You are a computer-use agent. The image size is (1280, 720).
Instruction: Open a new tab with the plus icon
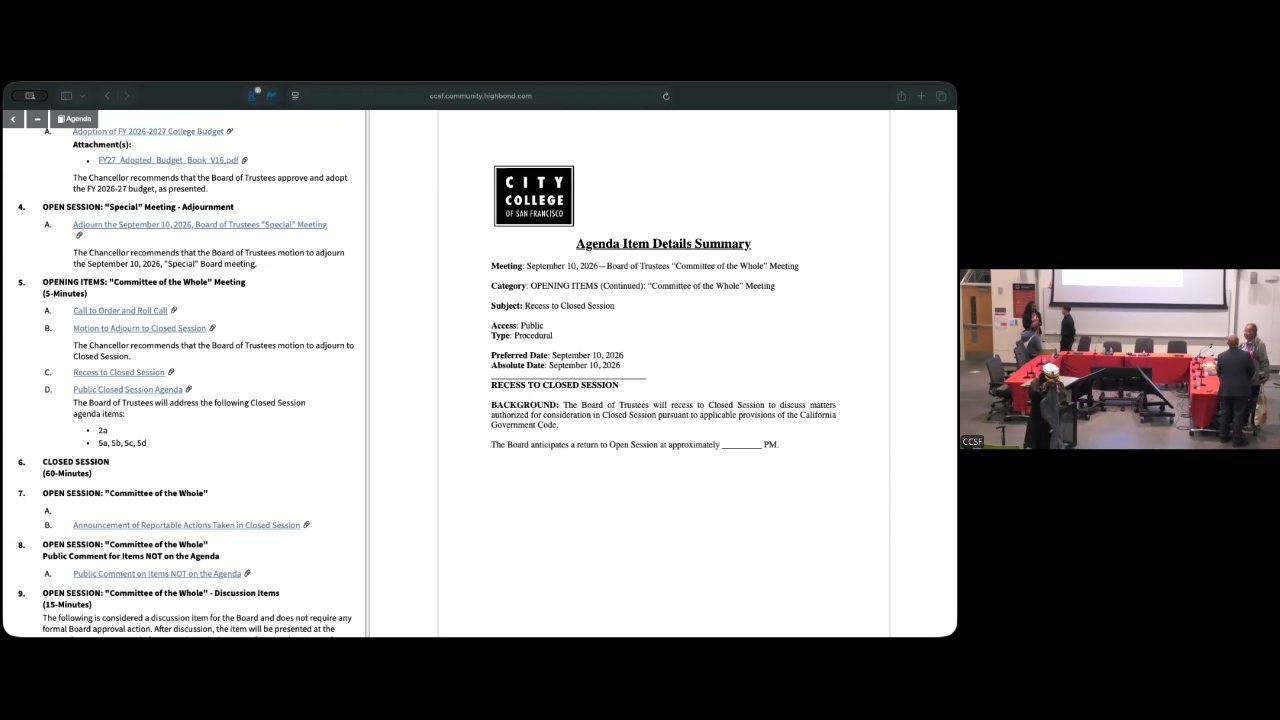921,96
